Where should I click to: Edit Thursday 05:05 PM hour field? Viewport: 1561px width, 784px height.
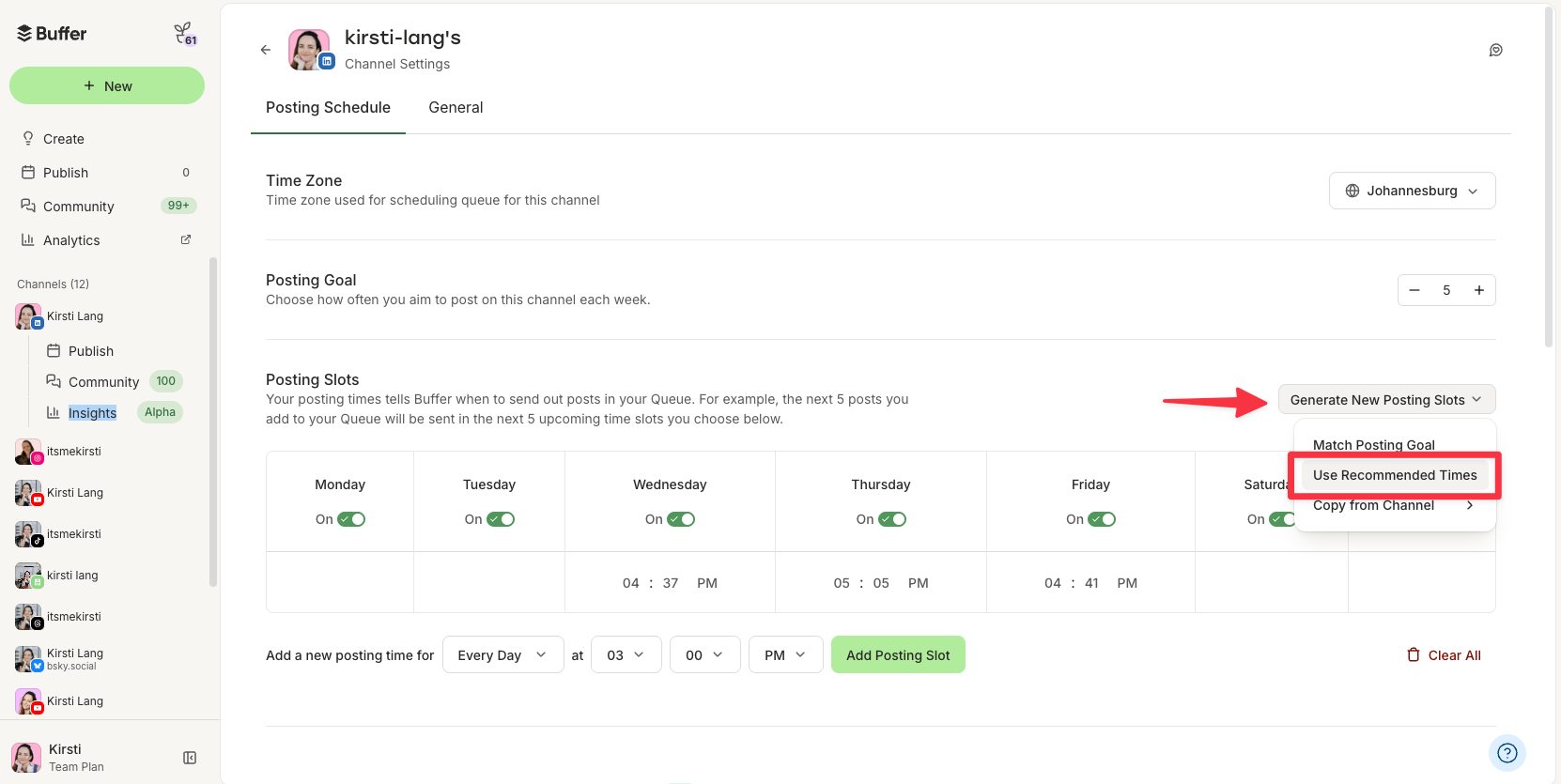pyautogui.click(x=842, y=583)
